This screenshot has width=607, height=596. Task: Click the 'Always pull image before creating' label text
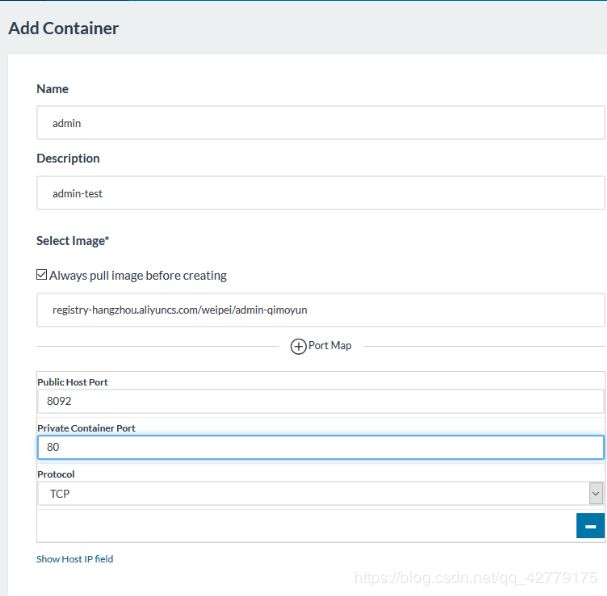coord(138,276)
